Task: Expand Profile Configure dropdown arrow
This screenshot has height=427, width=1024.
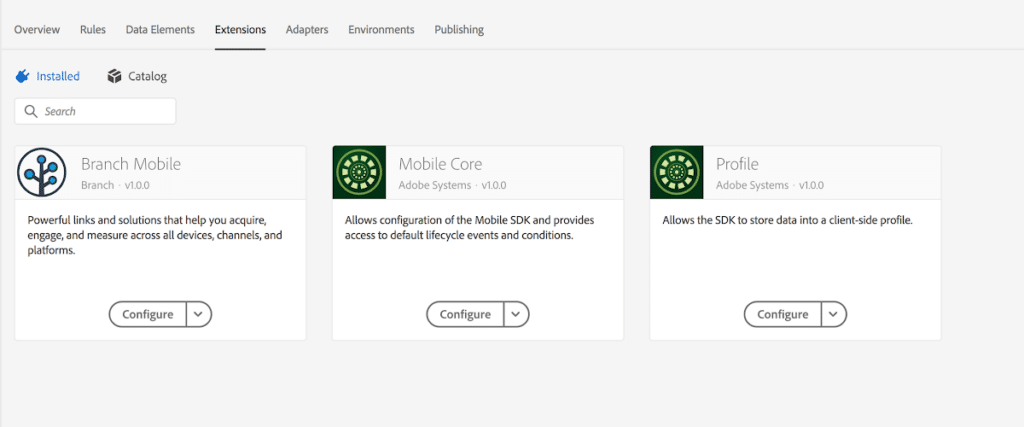Action: coord(833,314)
